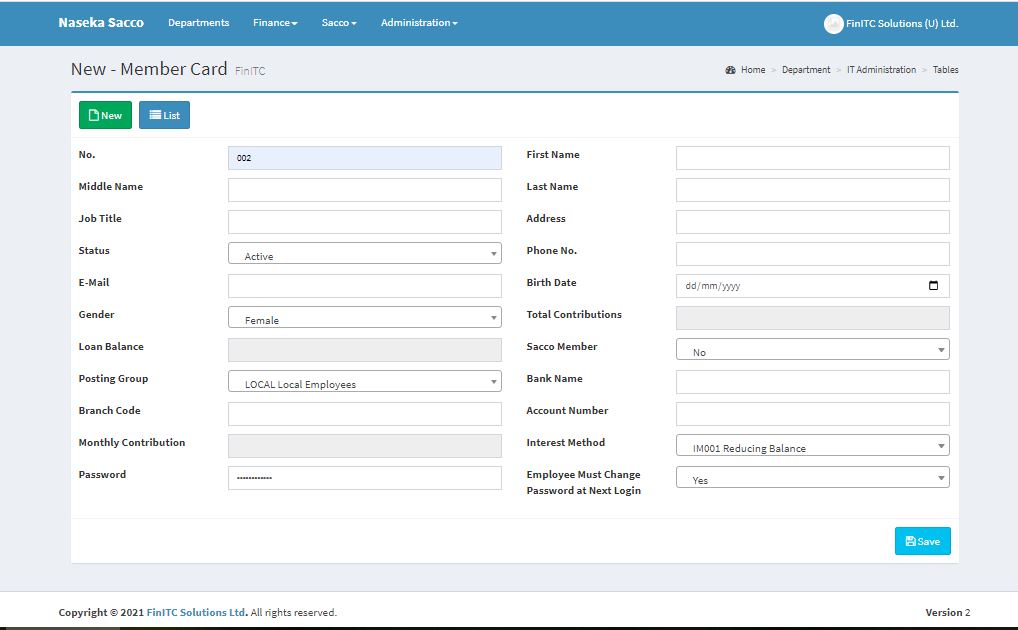Go to Departments in the navbar
Viewport: 1018px width, 630px height.
pos(198,23)
